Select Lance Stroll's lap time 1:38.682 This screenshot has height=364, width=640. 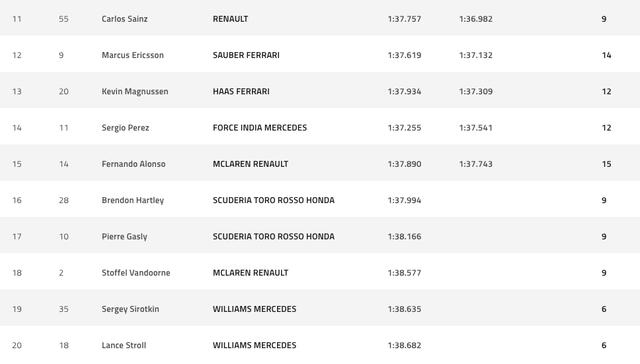point(404,345)
